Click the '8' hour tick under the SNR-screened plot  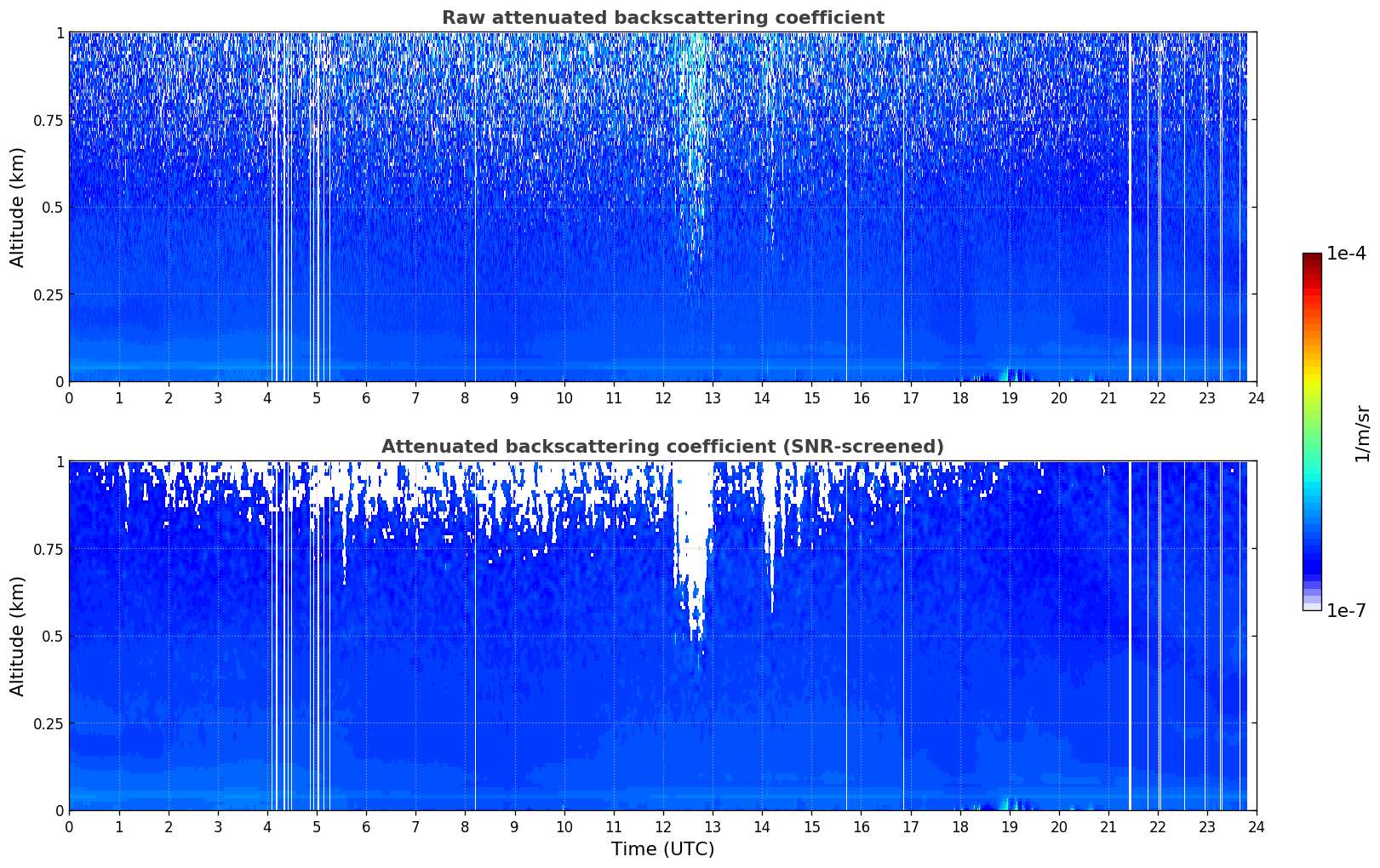point(465,827)
